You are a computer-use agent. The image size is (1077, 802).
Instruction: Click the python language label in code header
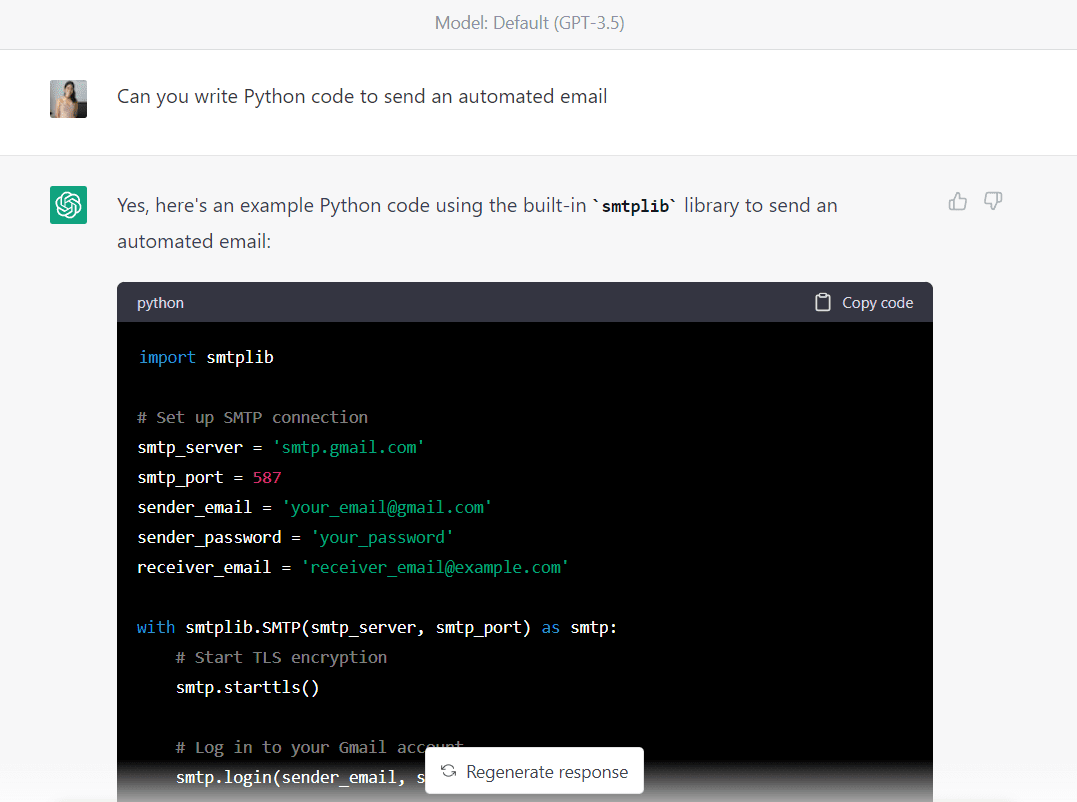tap(160, 303)
